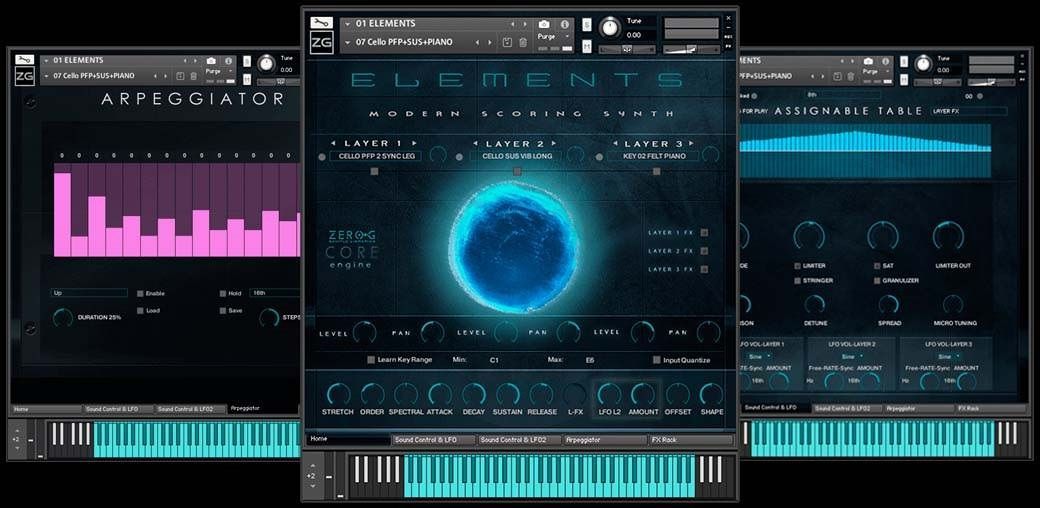The image size is (1040, 508).
Task: Select the previous sound with LAYER 2 left arrow
Action: [476, 143]
